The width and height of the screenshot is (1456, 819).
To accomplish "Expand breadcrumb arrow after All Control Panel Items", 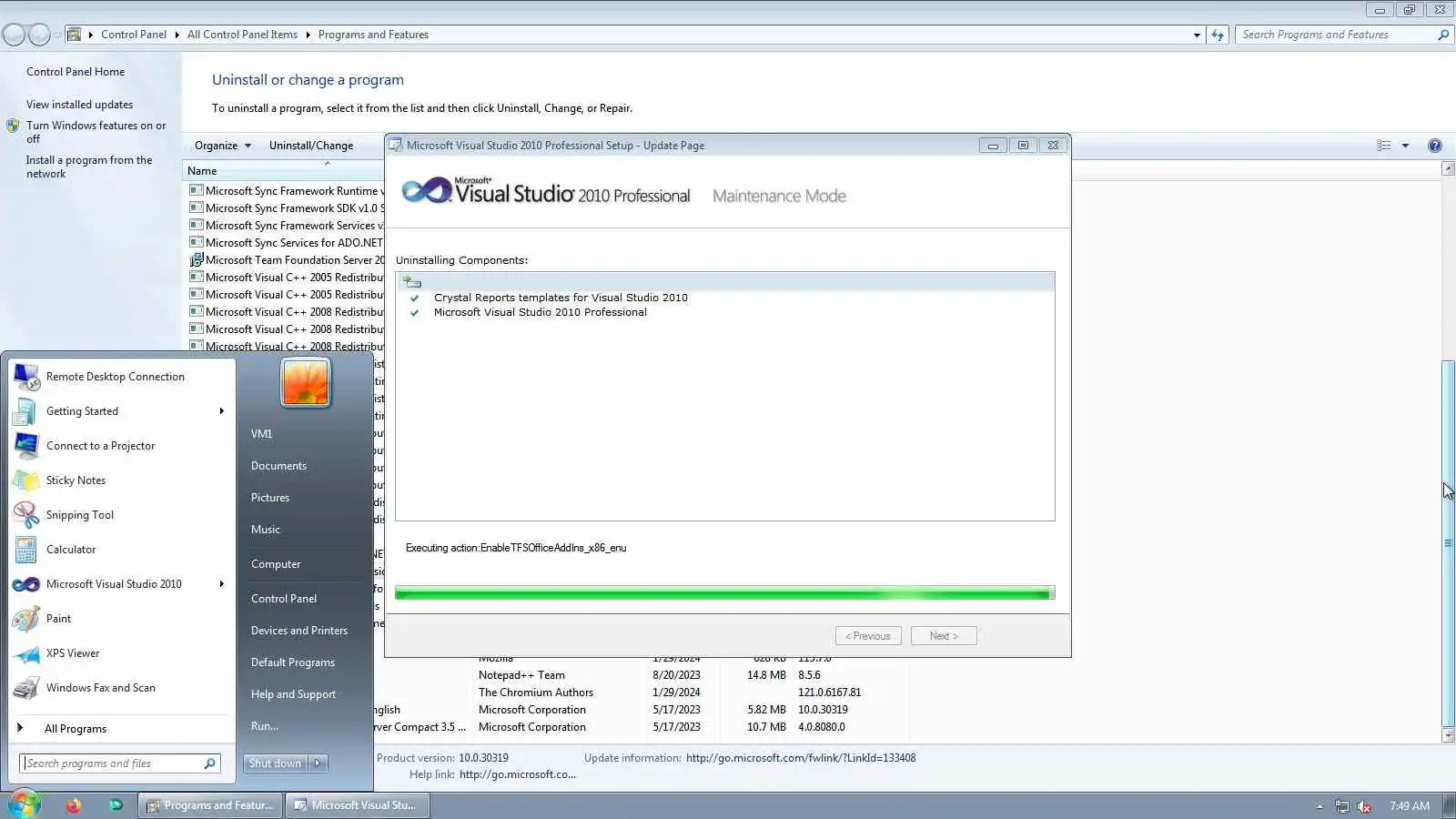I will (308, 35).
